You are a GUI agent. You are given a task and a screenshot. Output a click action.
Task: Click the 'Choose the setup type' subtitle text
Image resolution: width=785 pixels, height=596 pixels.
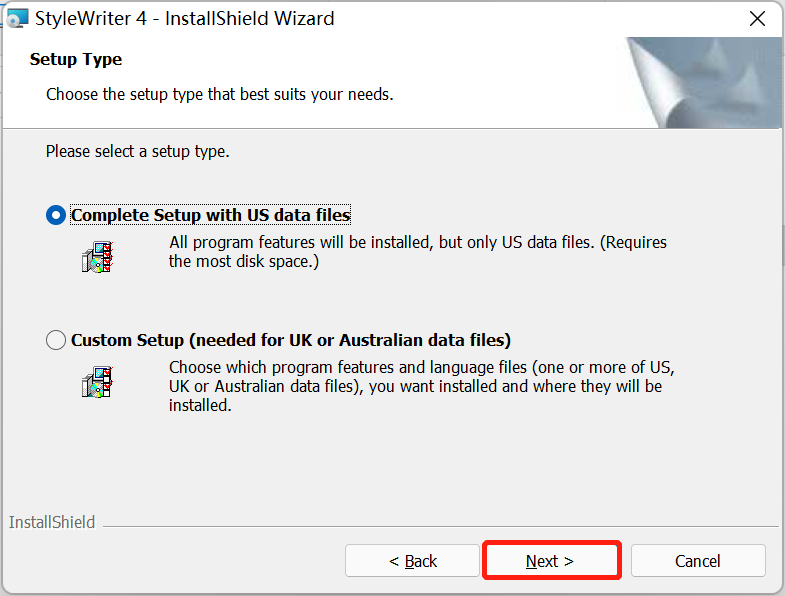pos(220,95)
